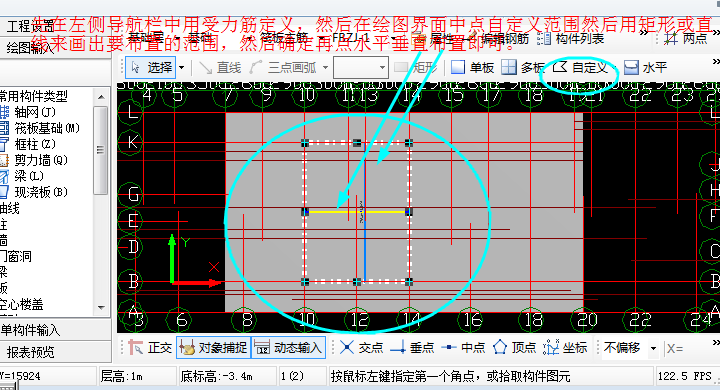Activate the 选择 (Select) arrow tool

point(151,68)
